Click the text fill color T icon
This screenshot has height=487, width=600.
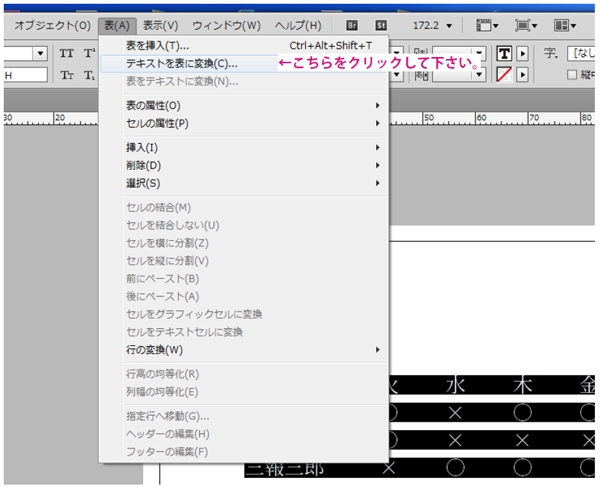tap(505, 53)
